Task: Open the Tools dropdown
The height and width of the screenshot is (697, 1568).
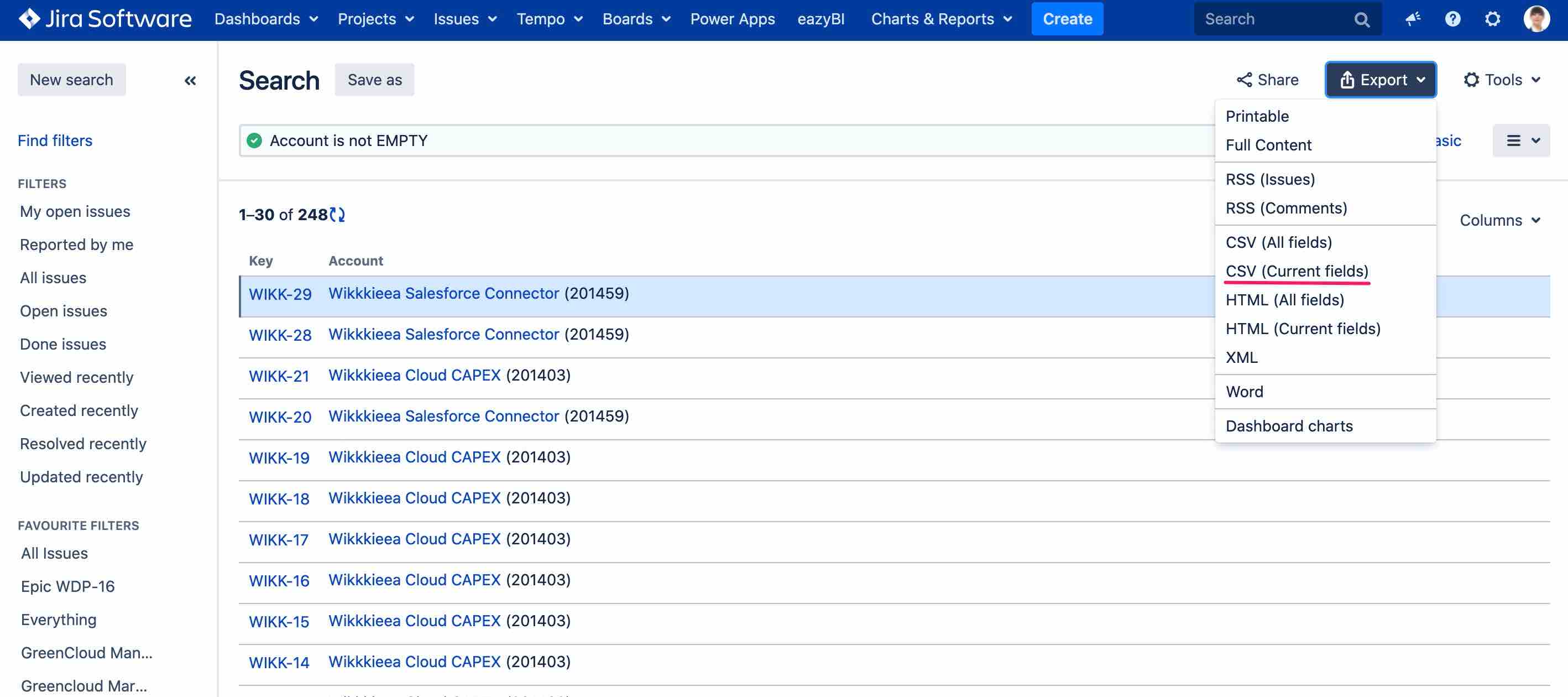Action: (x=1502, y=80)
